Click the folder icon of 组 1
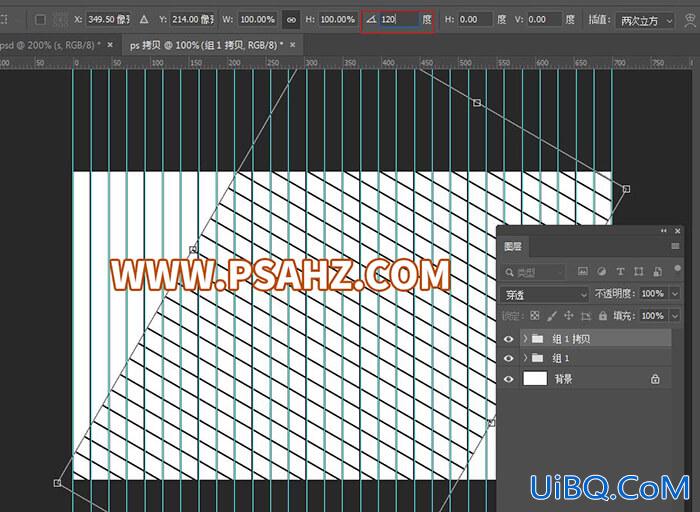 point(538,358)
